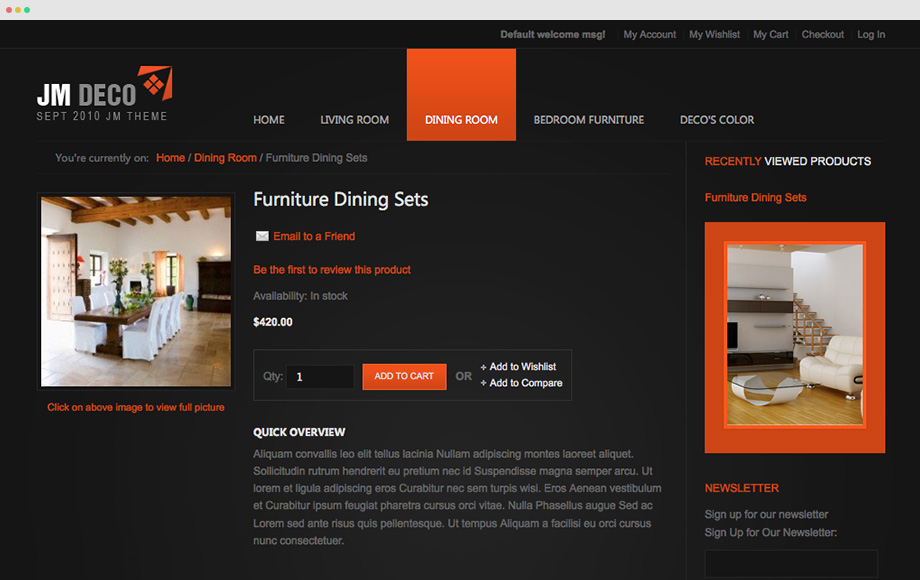Click the Qty input field
Screen dimensions: 920x580
[x=320, y=377]
